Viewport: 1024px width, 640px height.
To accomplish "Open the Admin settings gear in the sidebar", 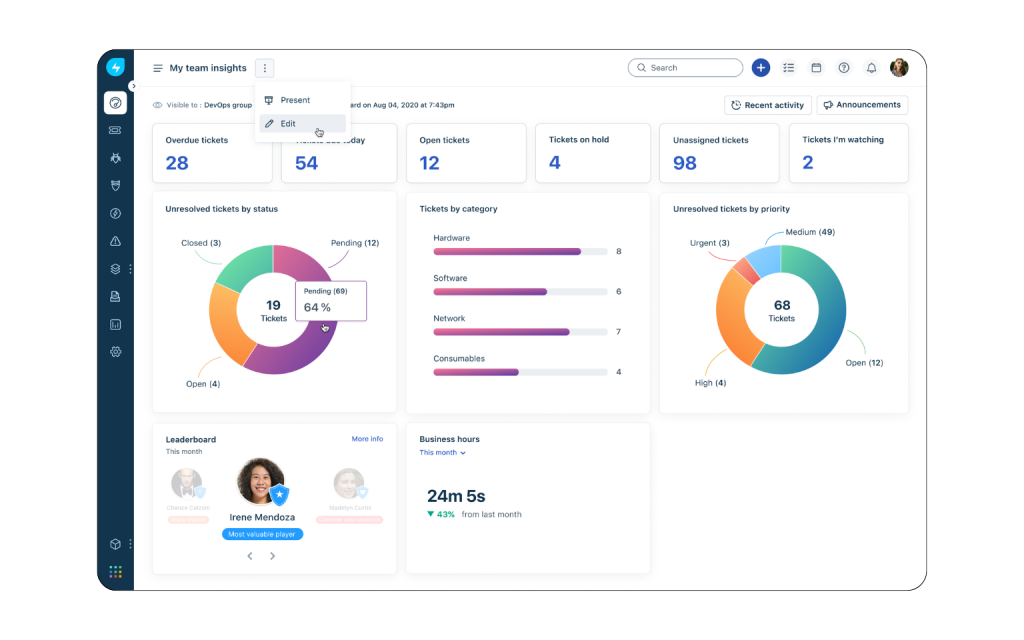I will 115,352.
